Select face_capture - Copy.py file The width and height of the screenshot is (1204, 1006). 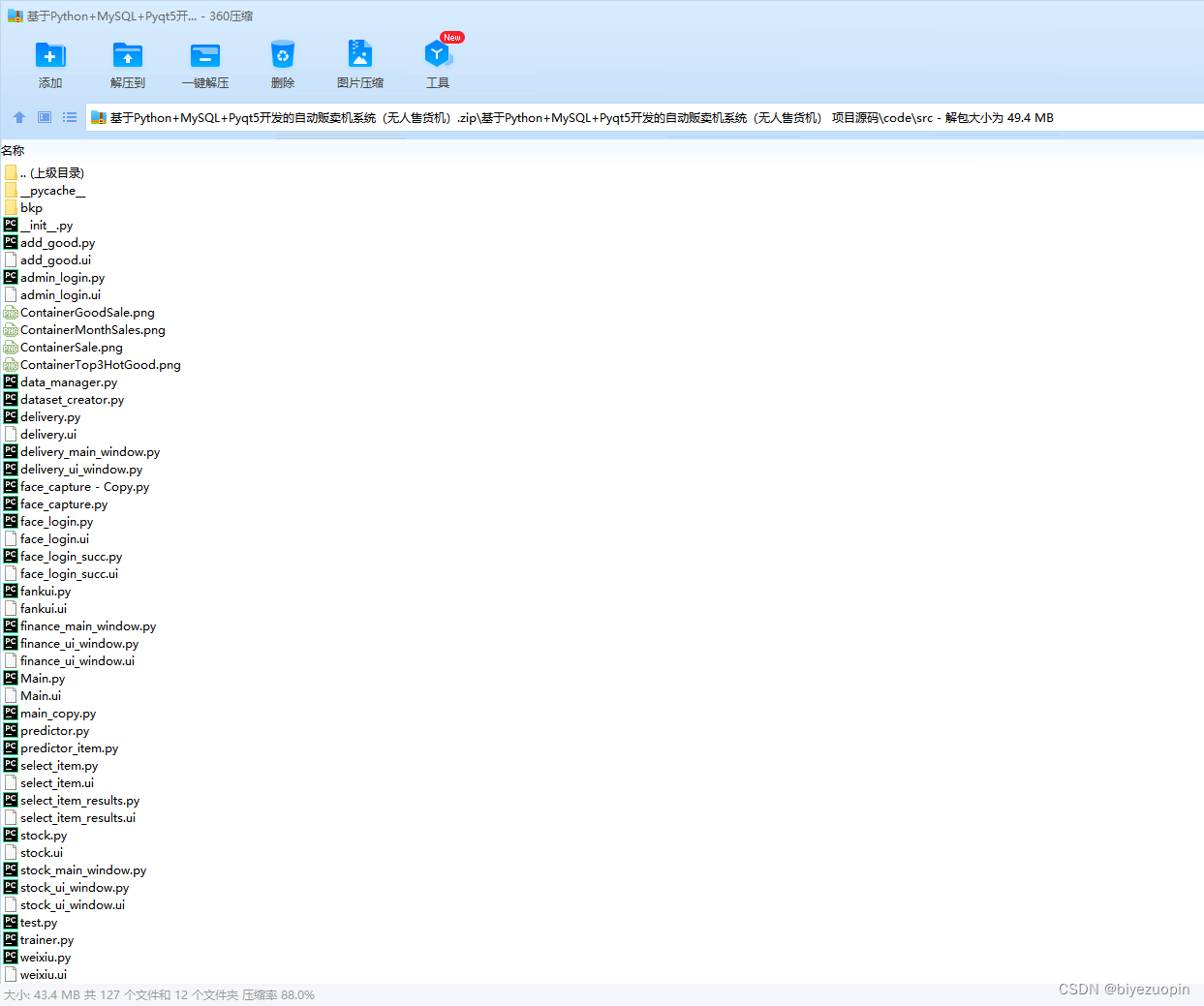tap(77, 486)
